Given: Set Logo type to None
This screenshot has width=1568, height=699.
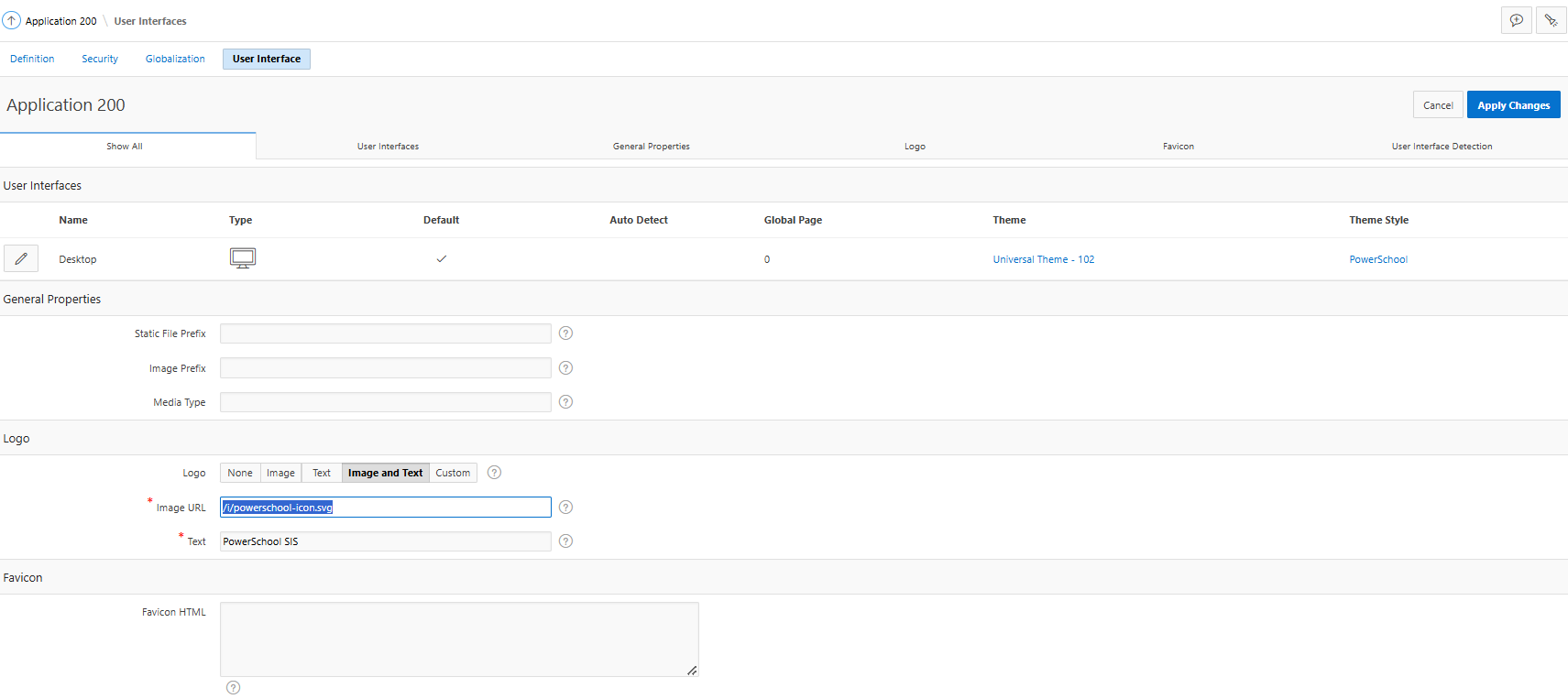Looking at the screenshot, I should coord(240,473).
